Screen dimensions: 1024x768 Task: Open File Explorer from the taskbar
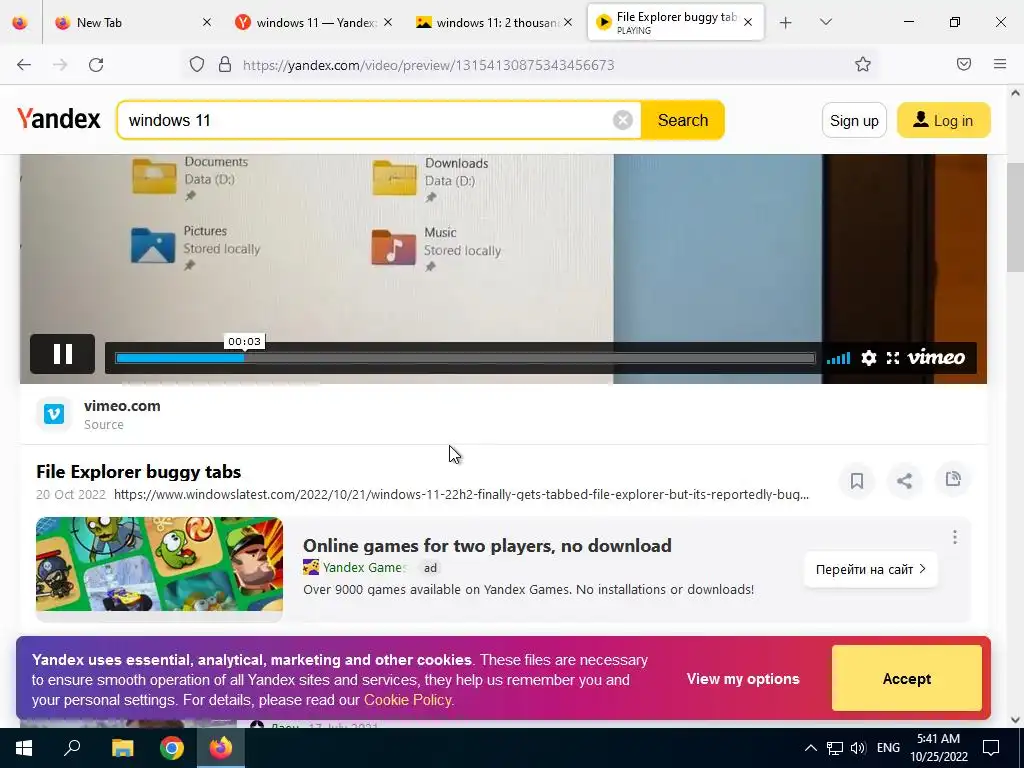[x=122, y=748]
